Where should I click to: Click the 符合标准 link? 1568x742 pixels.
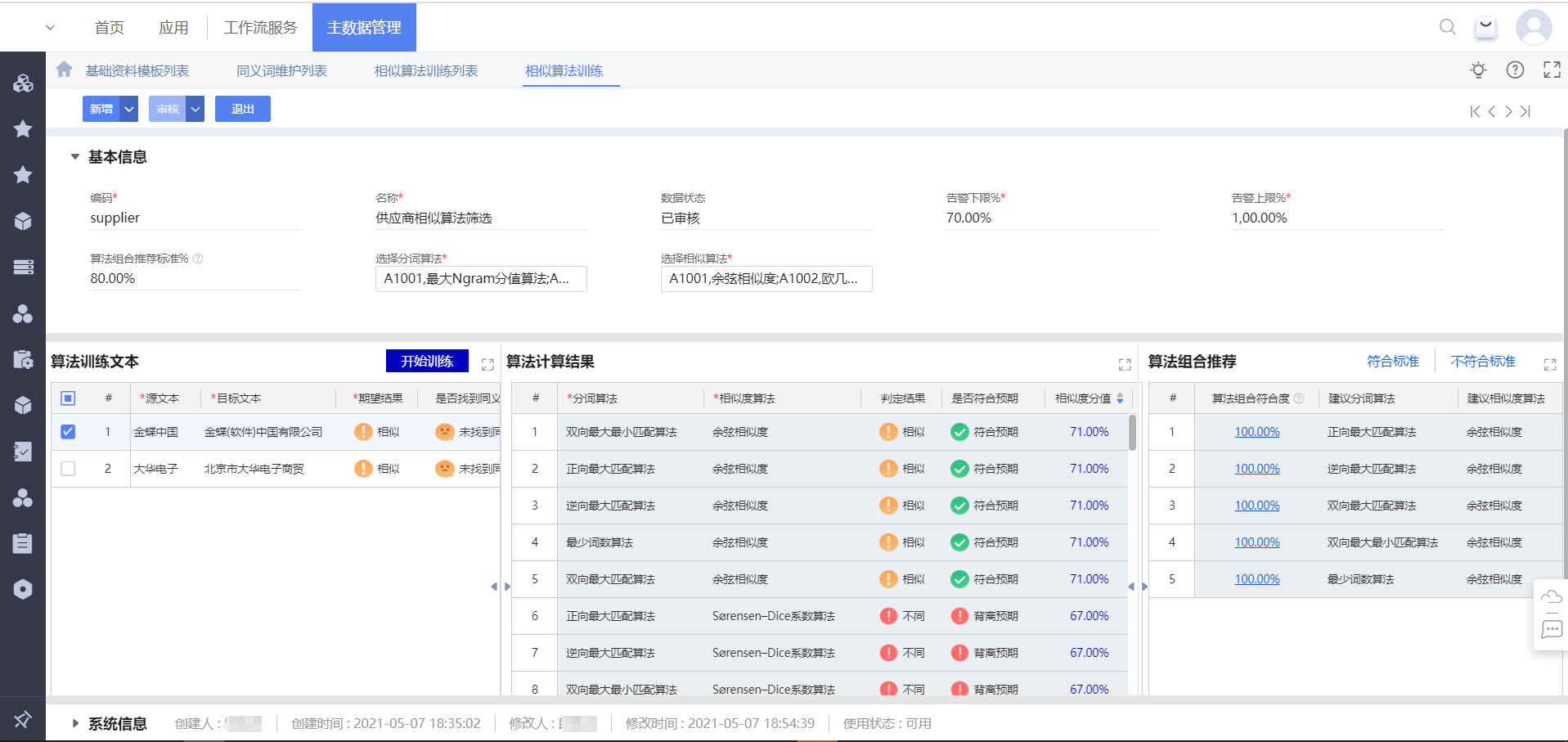coord(1392,362)
